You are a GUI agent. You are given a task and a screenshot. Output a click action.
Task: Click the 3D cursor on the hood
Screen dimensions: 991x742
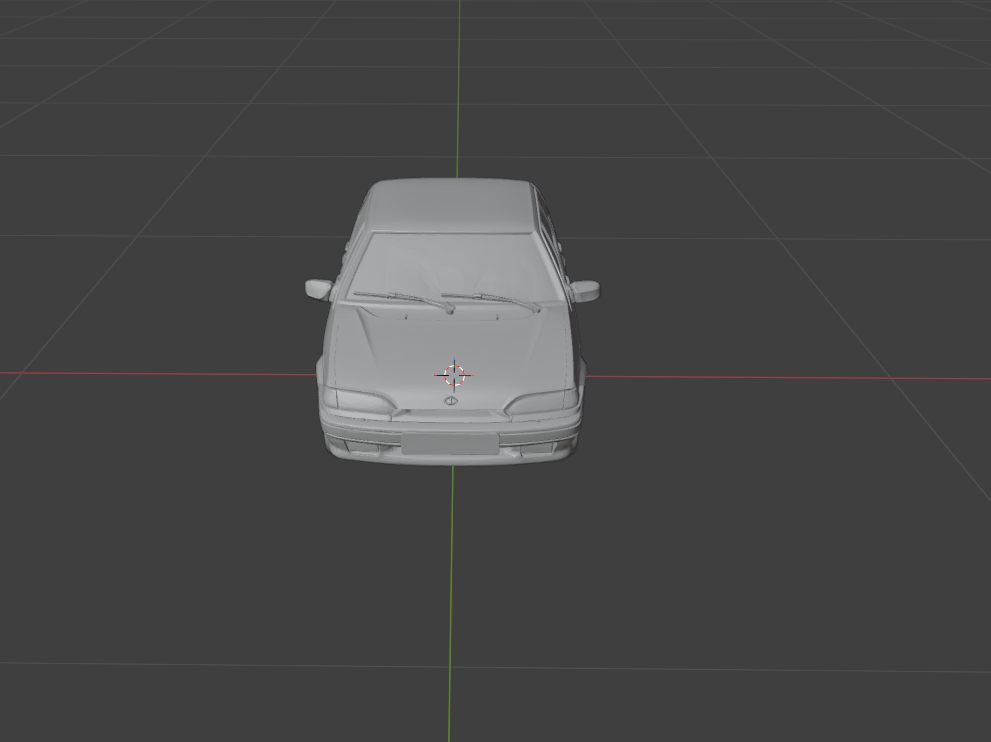[x=454, y=375]
